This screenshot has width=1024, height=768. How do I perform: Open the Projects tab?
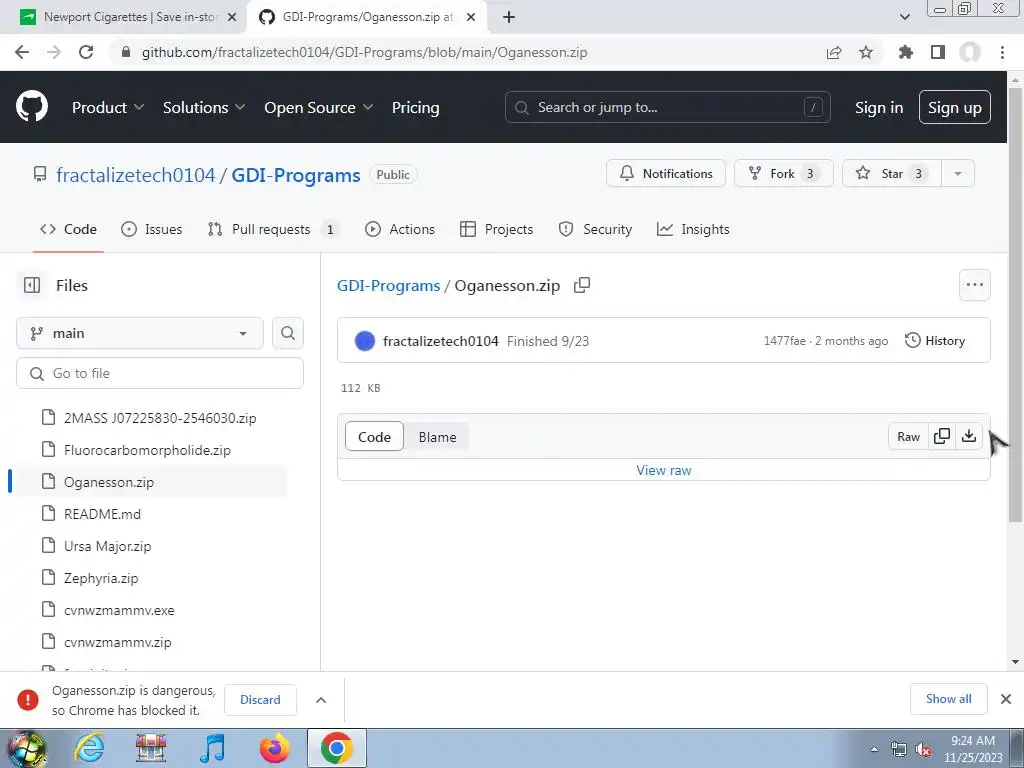tap(496, 229)
